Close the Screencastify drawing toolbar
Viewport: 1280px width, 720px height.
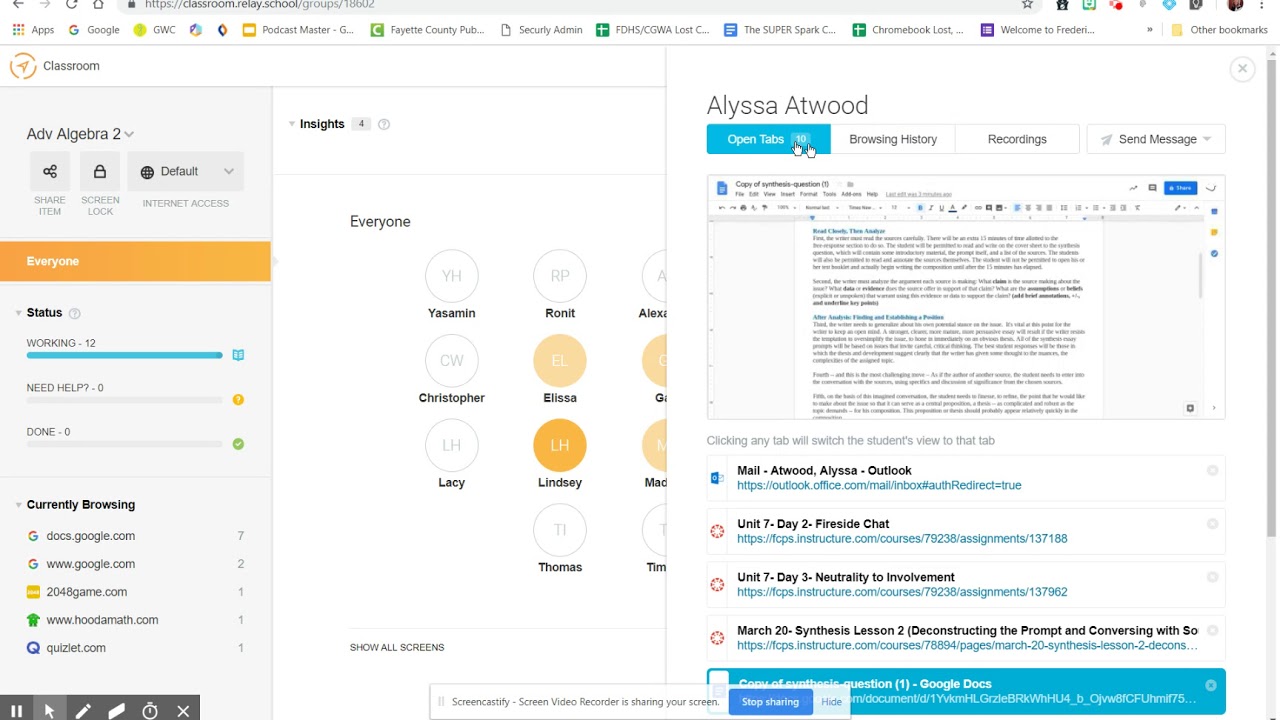pos(183,711)
